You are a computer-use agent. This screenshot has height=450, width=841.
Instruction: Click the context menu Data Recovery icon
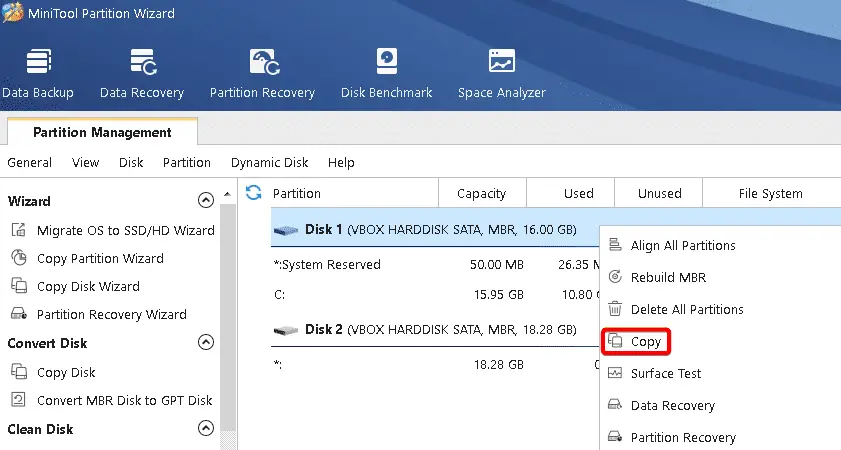(x=615, y=405)
